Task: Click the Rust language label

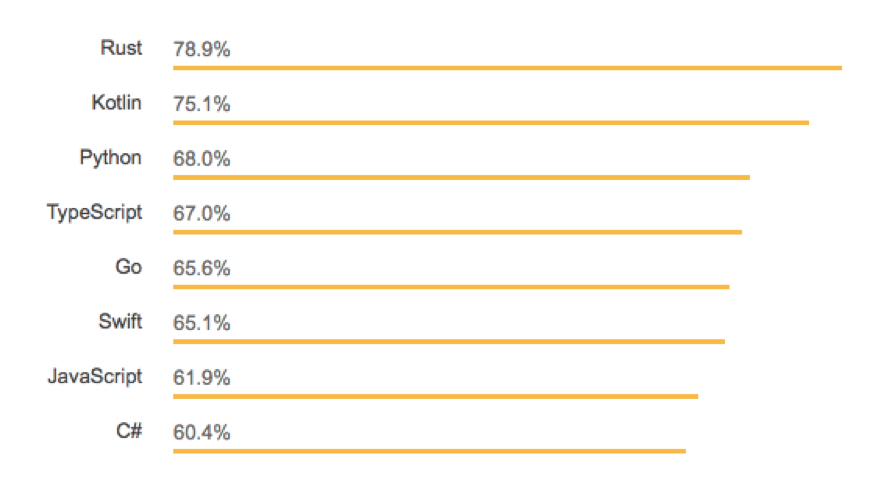Action: (x=121, y=48)
